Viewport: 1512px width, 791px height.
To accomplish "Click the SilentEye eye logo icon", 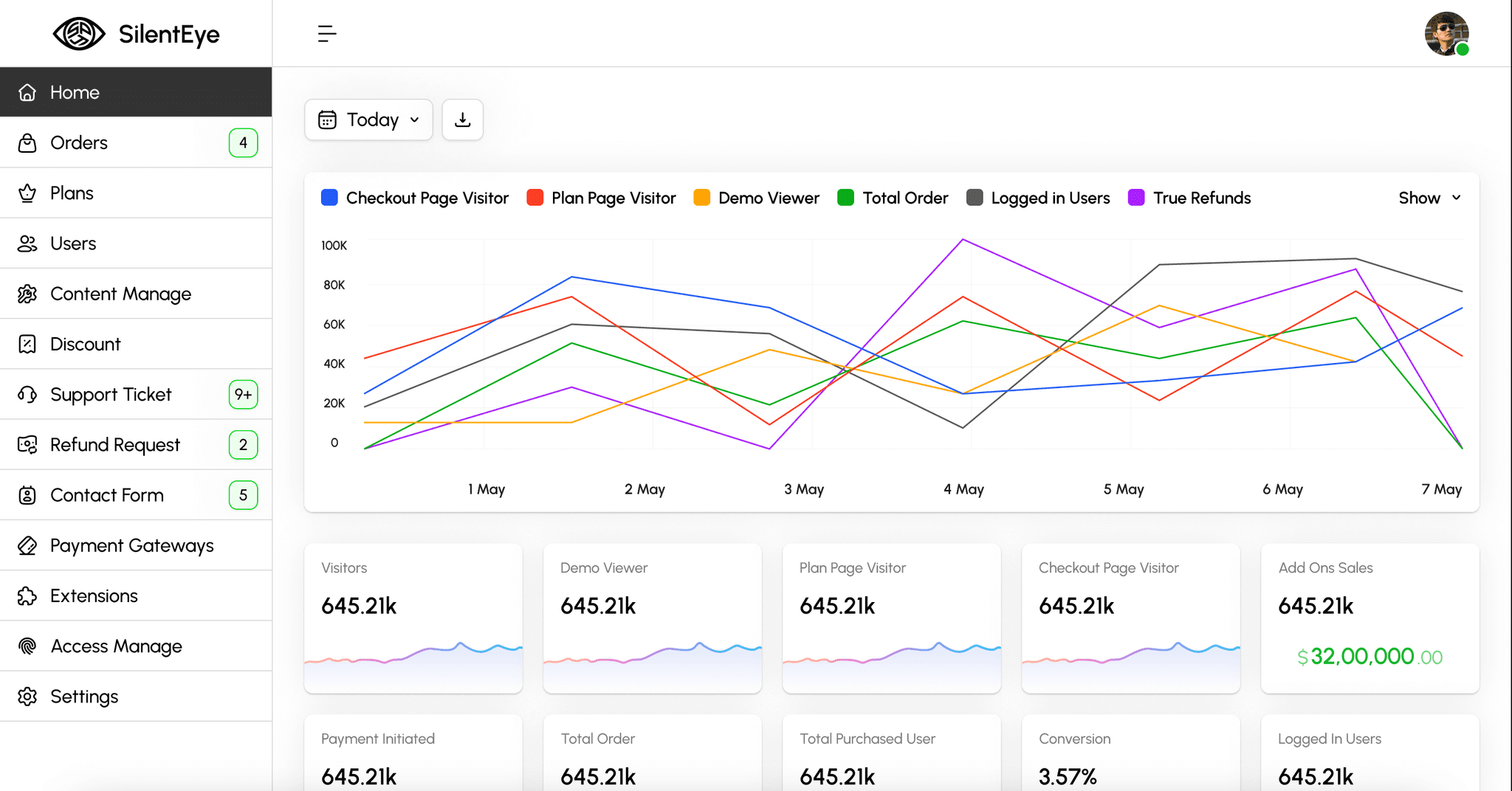I will click(79, 34).
